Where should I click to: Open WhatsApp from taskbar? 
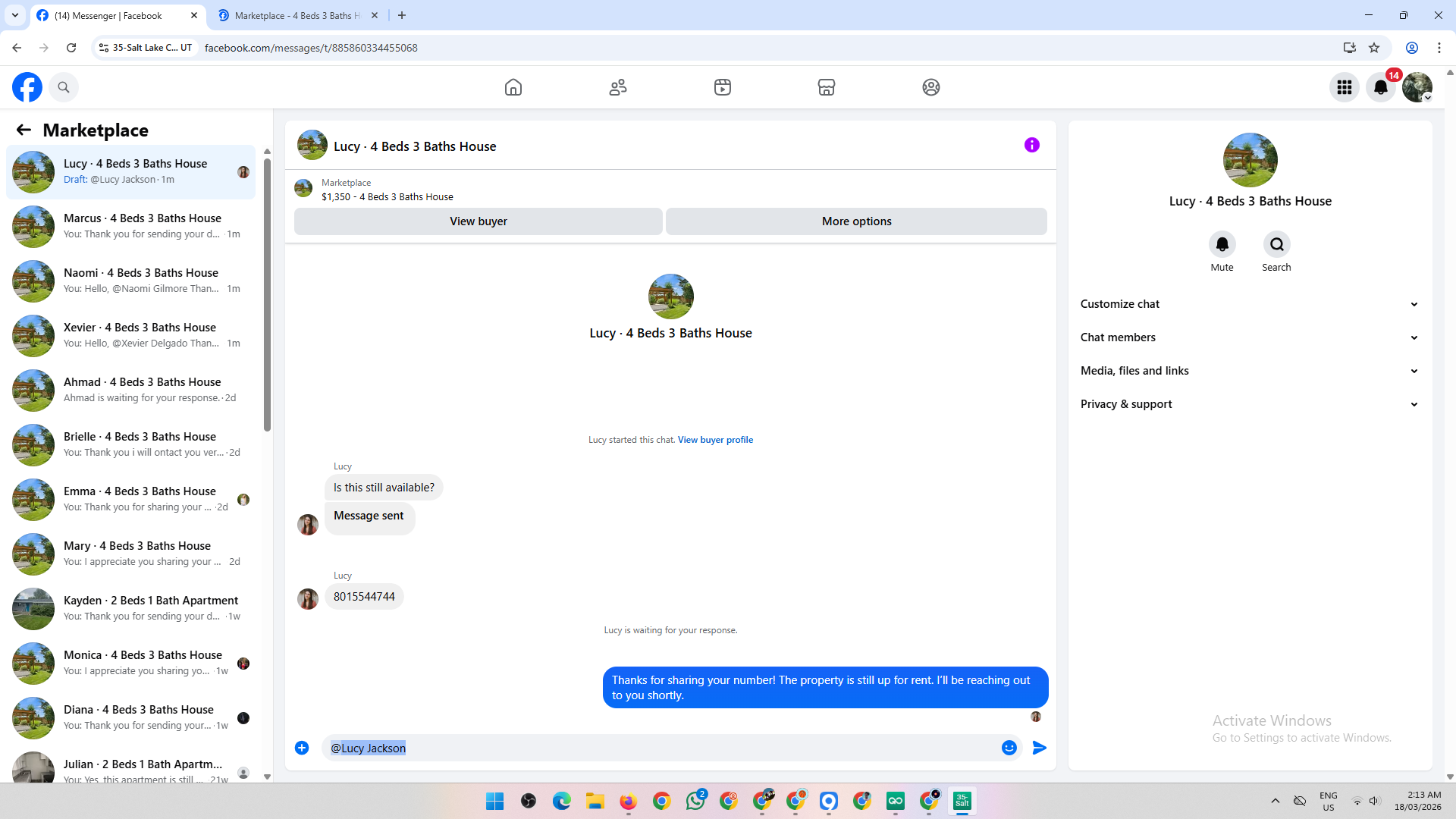pos(695,801)
